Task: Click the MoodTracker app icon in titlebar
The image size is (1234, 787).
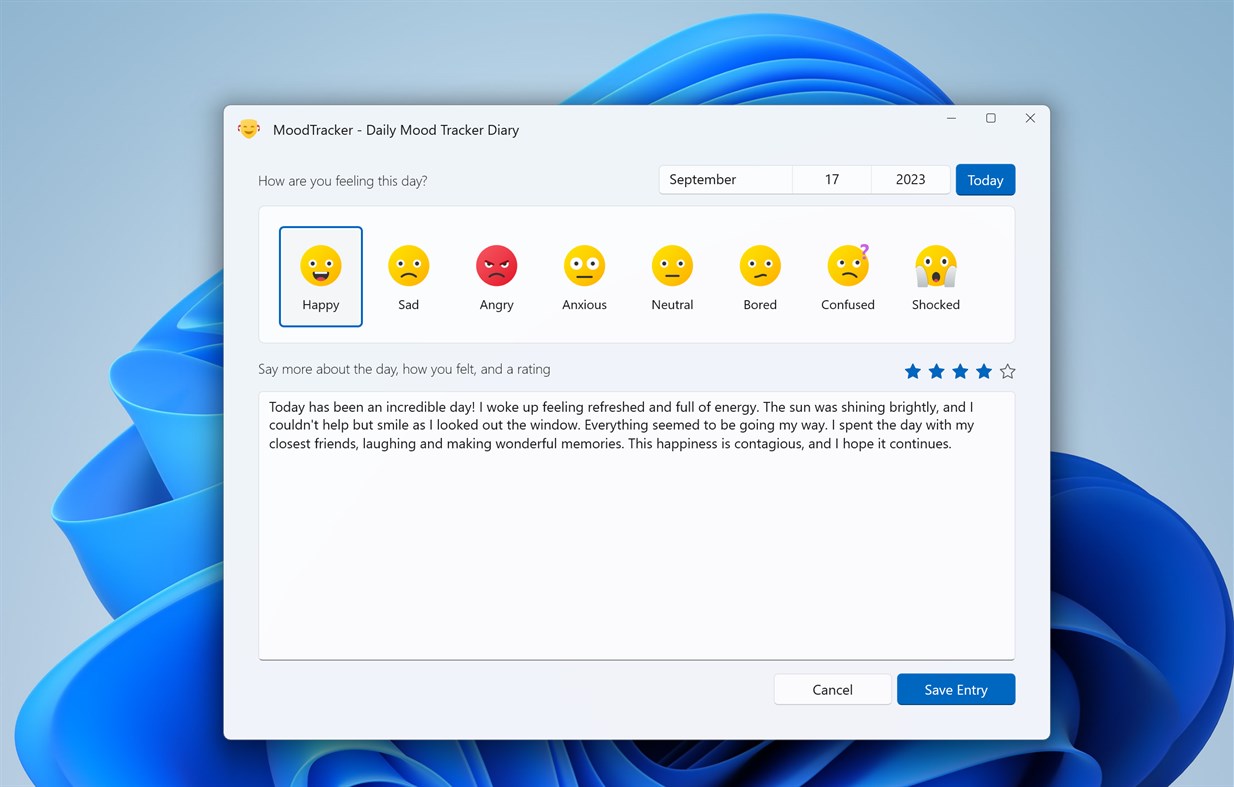Action: [x=248, y=129]
